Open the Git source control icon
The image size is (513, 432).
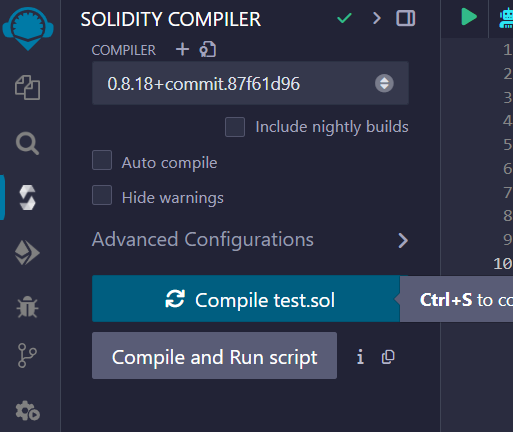click(27, 355)
